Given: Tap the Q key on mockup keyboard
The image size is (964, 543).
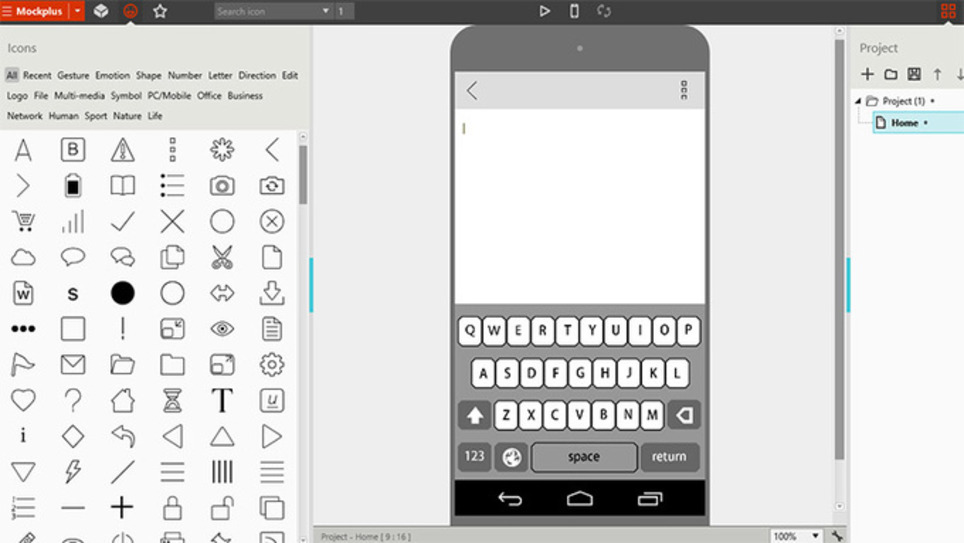Looking at the screenshot, I should [470, 331].
